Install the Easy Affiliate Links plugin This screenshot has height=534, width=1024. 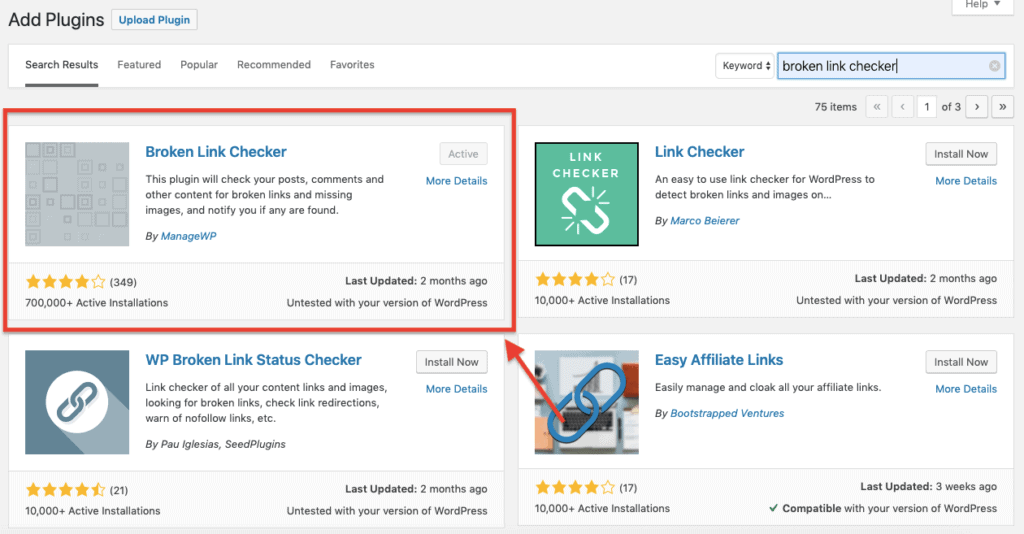click(961, 362)
